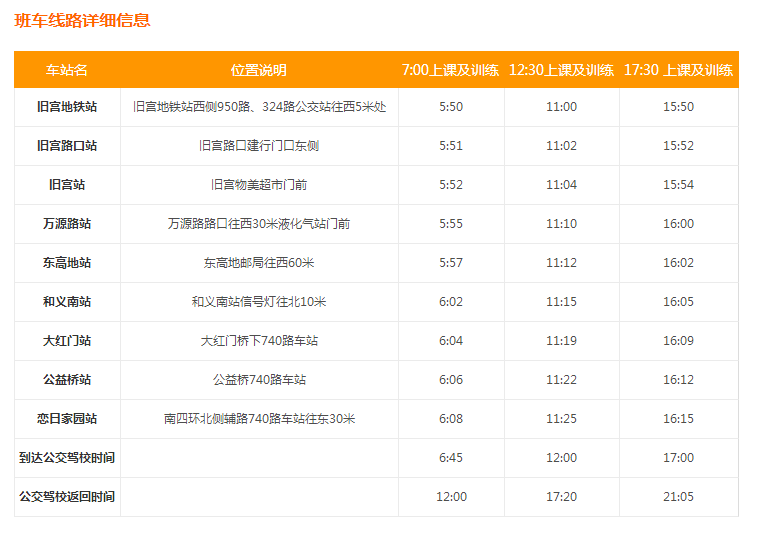Select the 大红门站 station cell

pos(67,341)
